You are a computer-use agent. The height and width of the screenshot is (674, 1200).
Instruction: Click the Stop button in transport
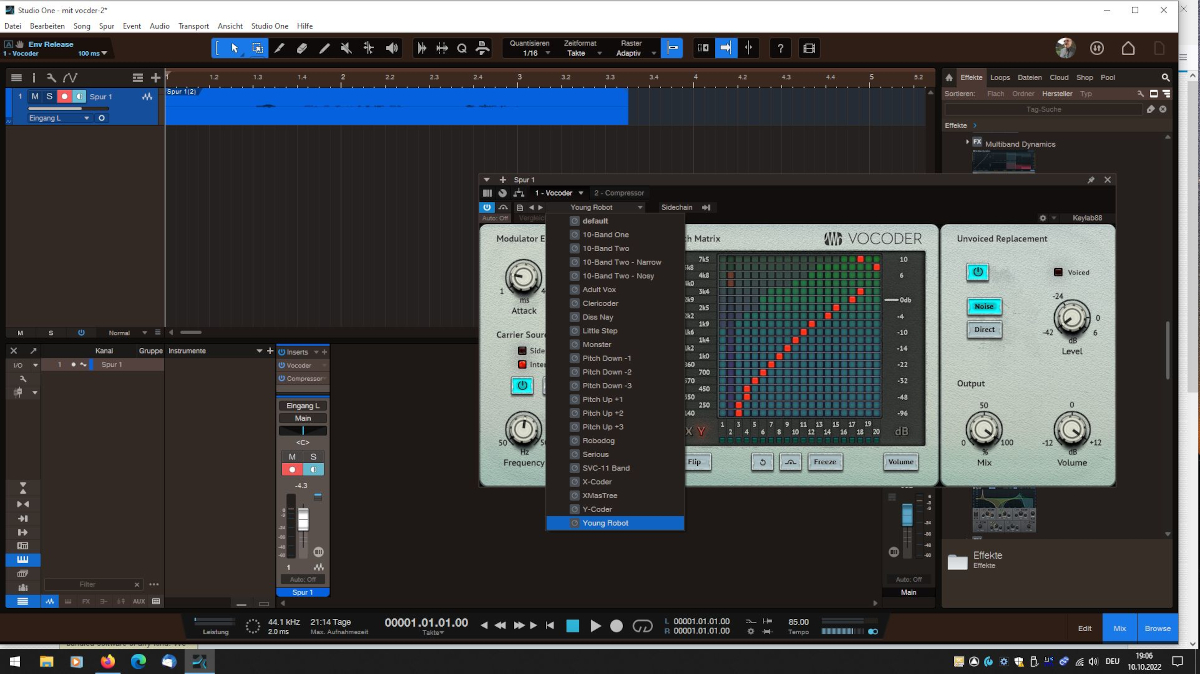tap(573, 626)
